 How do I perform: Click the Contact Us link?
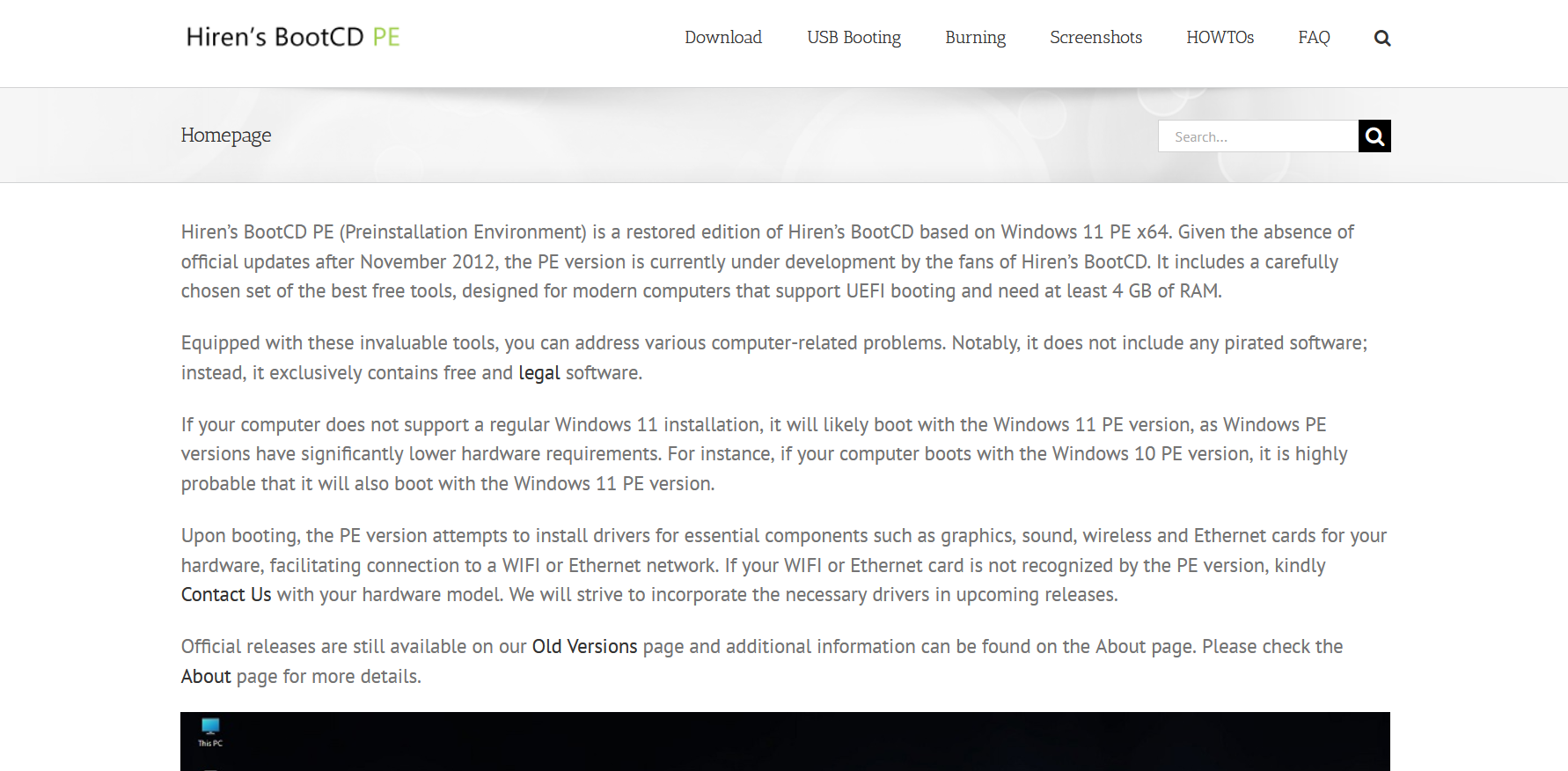pos(226,595)
